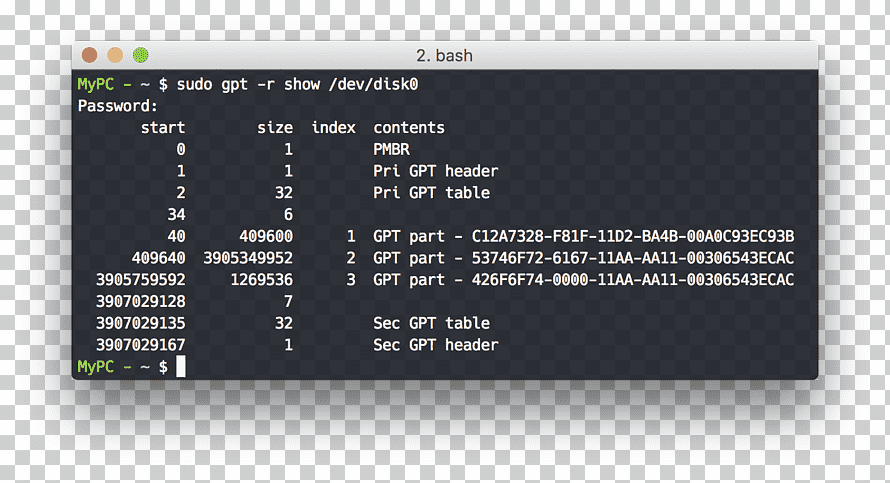Click the 'Sec GPT header' text
The height and width of the screenshot is (483, 890).
[x=435, y=345]
